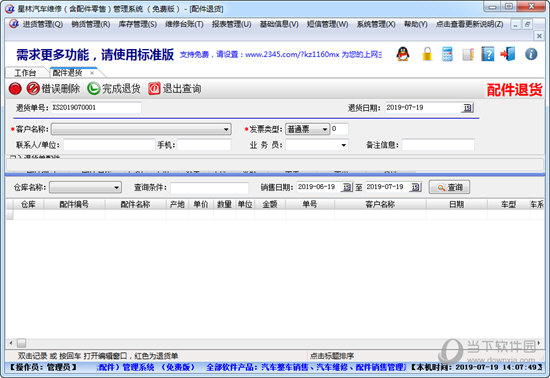
Task: Expand the 客户名称 dropdown
Action: (226, 129)
